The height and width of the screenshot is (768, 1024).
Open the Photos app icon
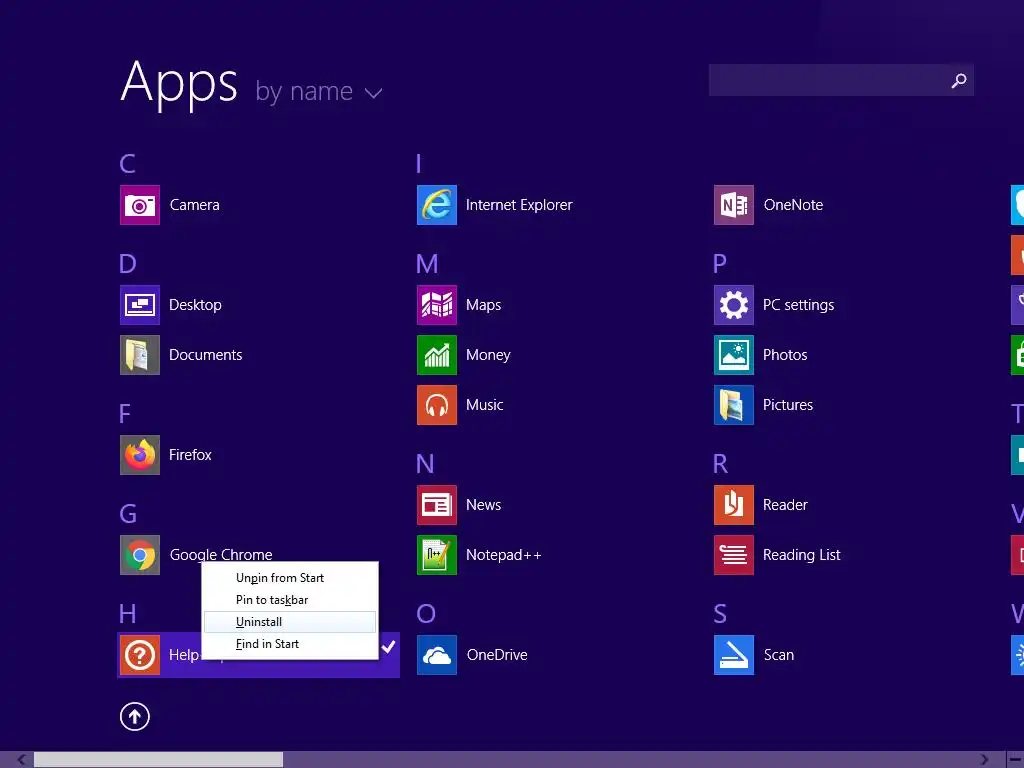tap(734, 355)
